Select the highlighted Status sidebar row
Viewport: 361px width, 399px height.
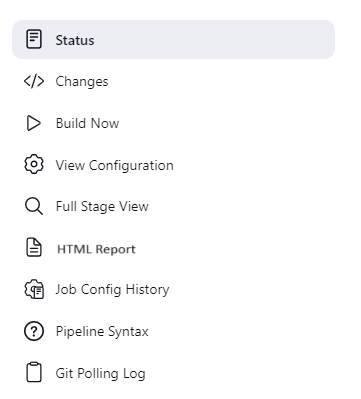pyautogui.click(x=173, y=40)
